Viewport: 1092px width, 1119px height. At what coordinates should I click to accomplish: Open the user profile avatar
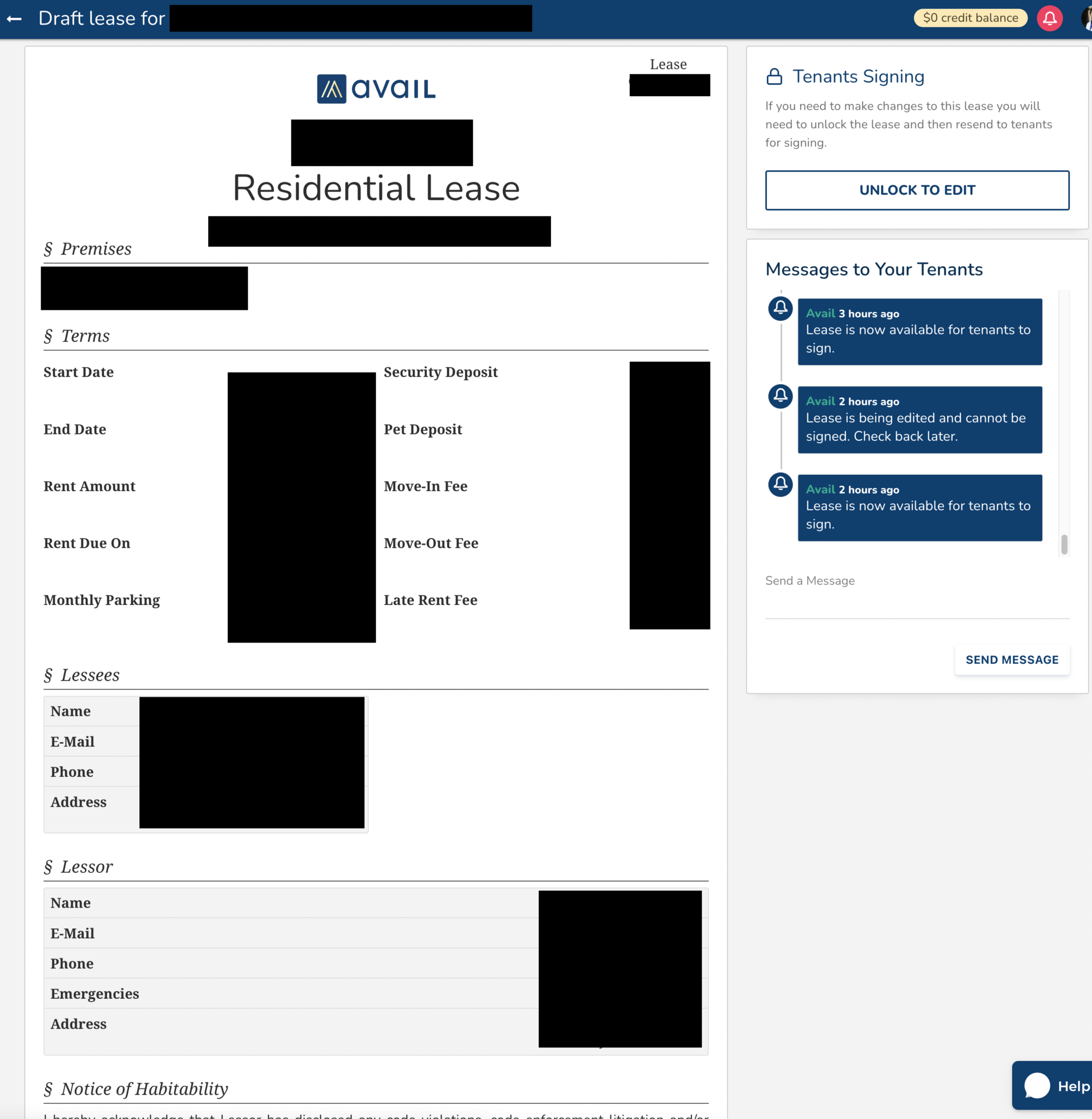[1087, 19]
